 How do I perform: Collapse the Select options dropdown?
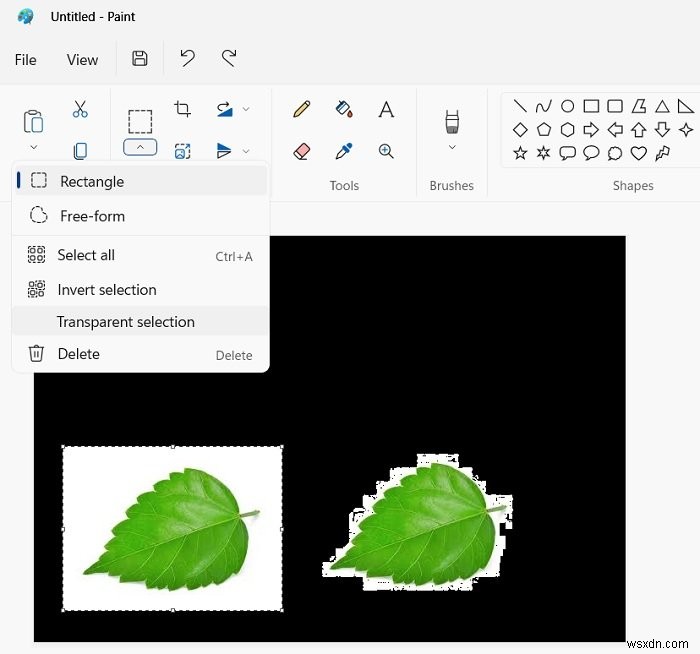(140, 147)
